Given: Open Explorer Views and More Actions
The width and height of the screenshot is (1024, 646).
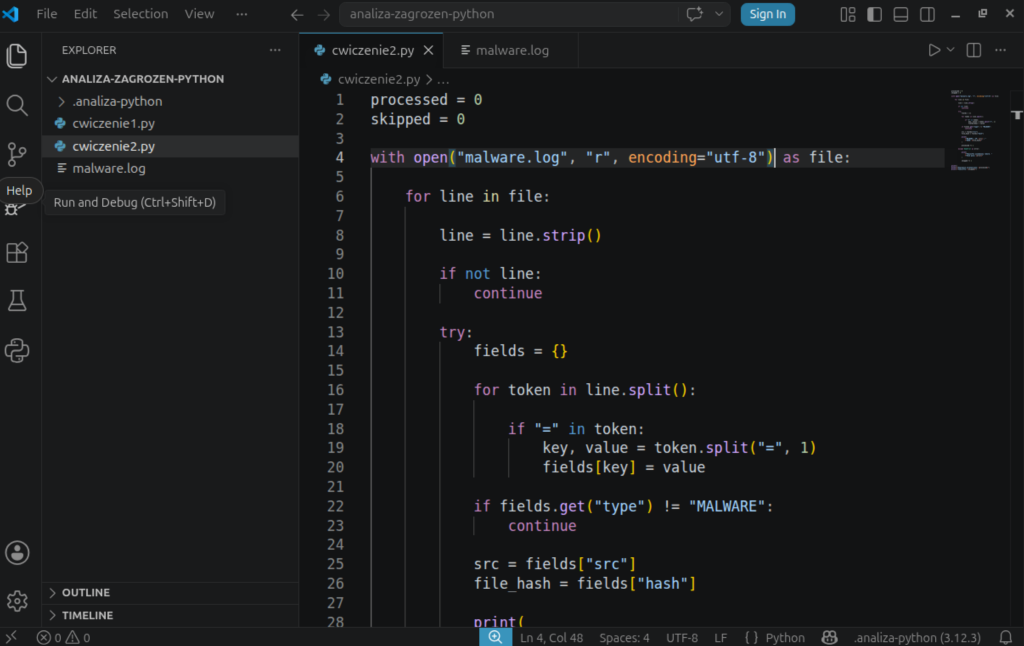Looking at the screenshot, I should [x=275, y=50].
